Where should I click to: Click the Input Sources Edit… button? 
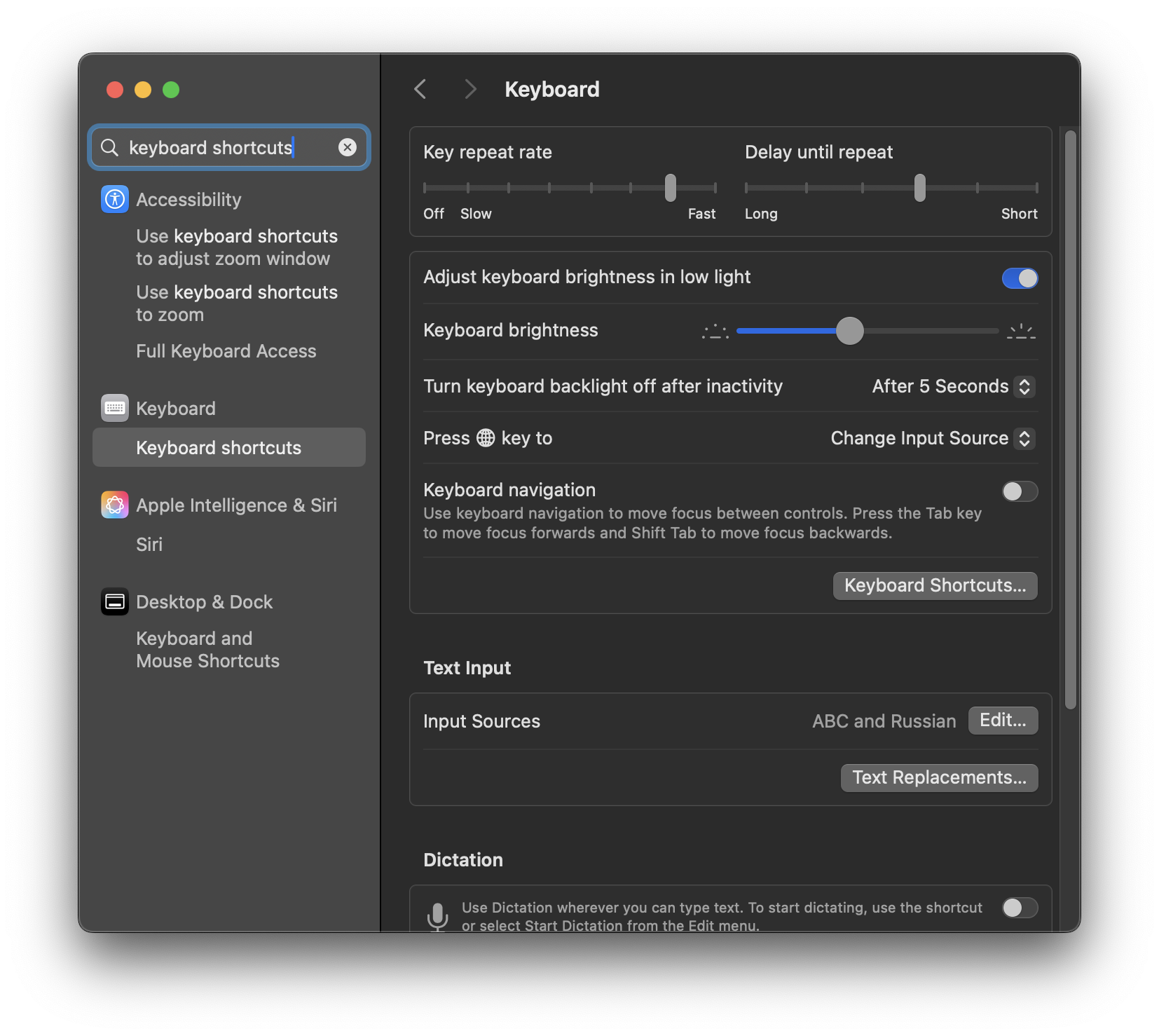tap(1003, 721)
